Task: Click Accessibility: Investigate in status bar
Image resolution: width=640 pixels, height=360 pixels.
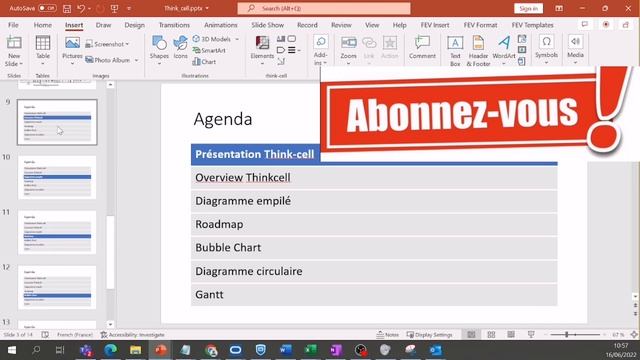Action: [133, 335]
